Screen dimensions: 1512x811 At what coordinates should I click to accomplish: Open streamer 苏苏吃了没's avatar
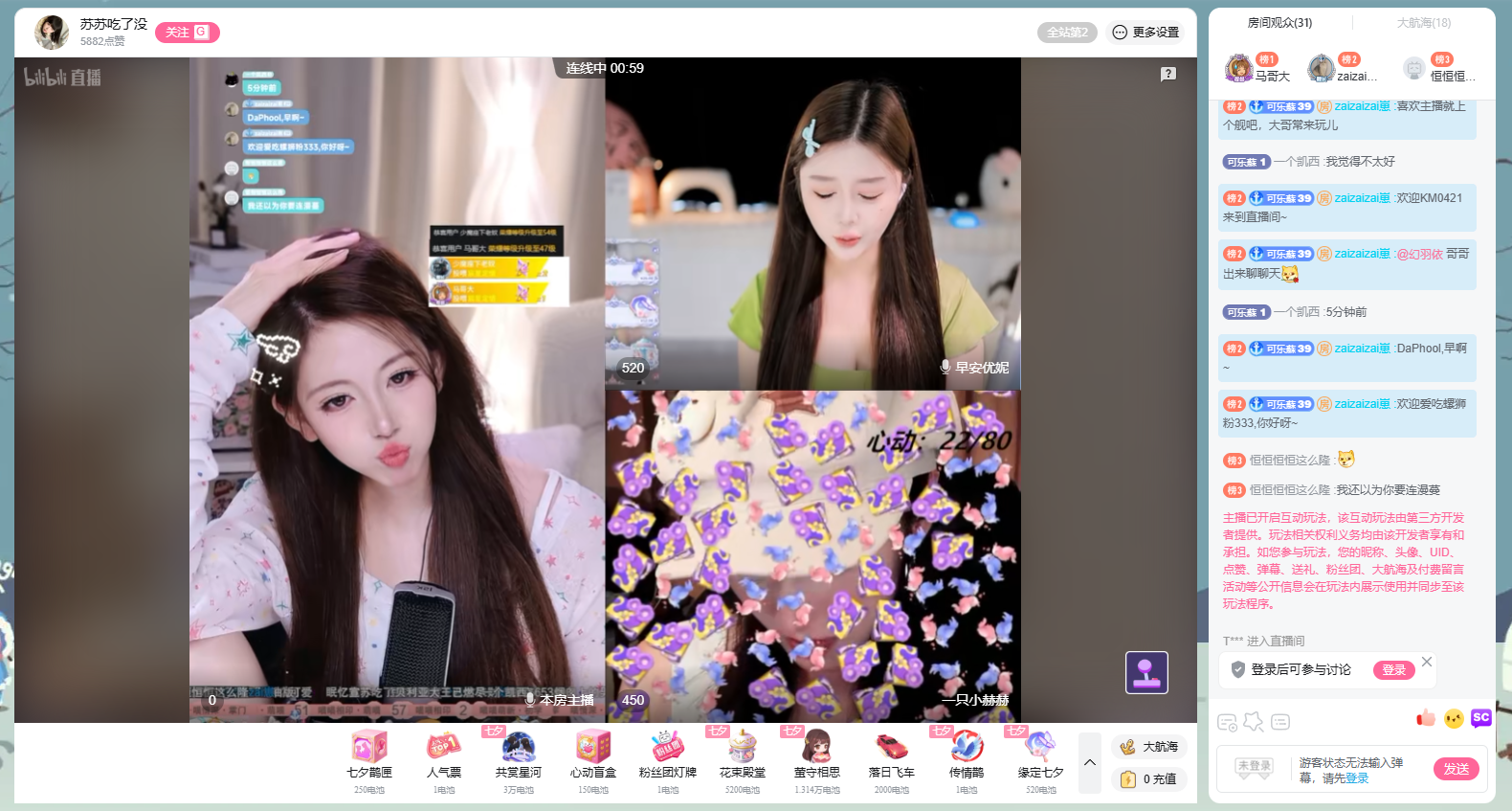pyautogui.click(x=52, y=33)
